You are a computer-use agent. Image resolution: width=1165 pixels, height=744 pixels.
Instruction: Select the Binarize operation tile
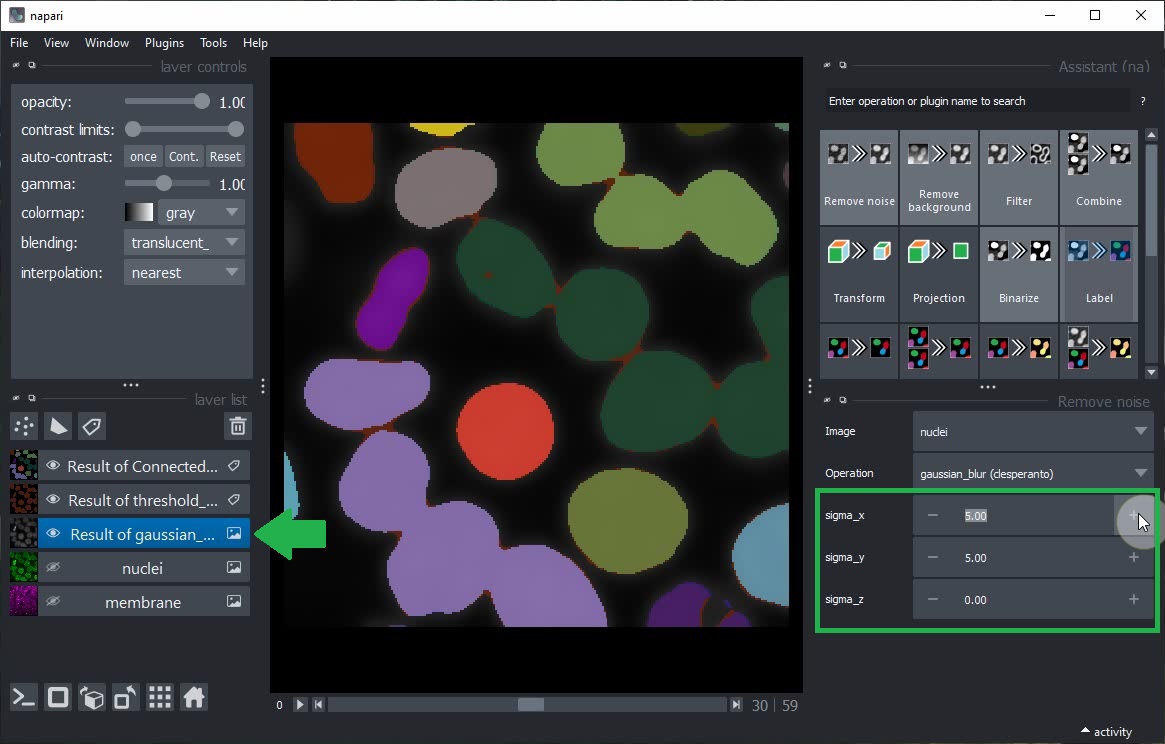[1018, 273]
